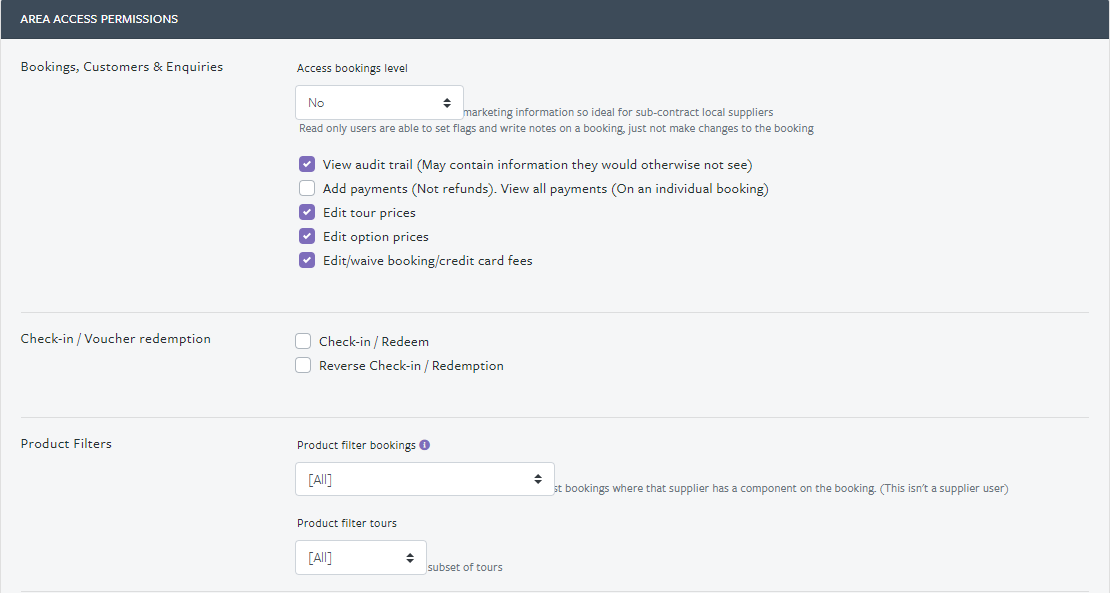Uncheck Edit option prices checkbox

307,236
